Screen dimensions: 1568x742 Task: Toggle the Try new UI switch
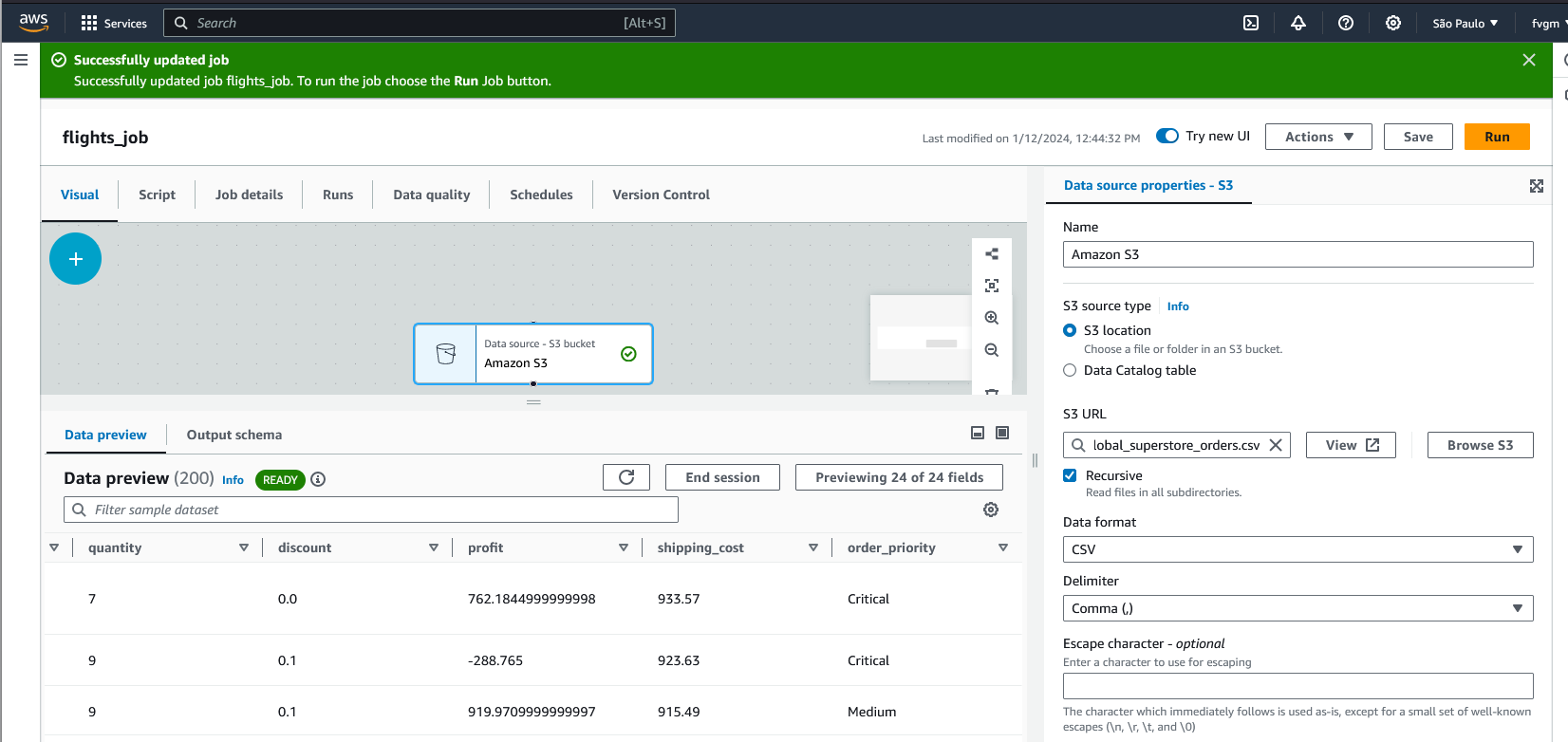1167,136
